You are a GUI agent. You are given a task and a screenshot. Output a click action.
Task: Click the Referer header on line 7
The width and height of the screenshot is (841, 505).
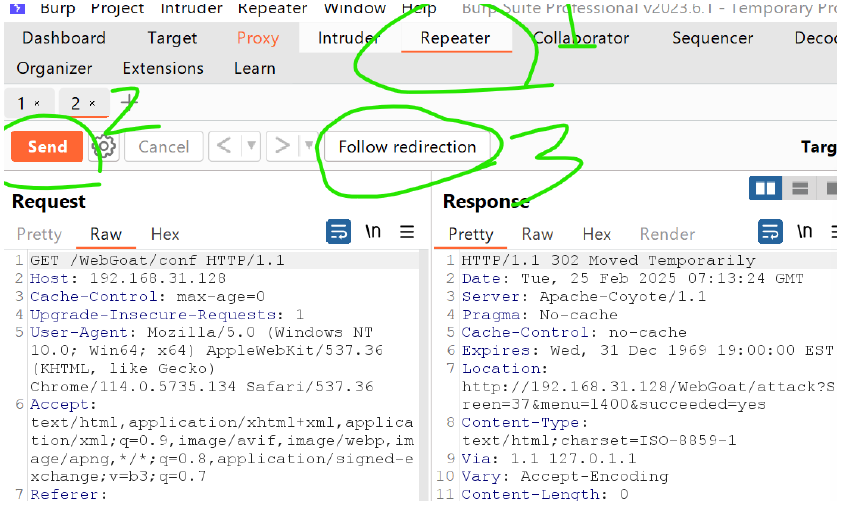(68, 494)
